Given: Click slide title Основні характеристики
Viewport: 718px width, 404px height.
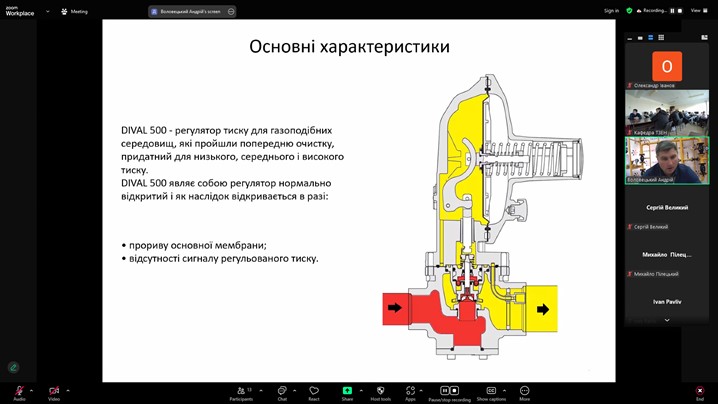Looking at the screenshot, I should coord(349,47).
